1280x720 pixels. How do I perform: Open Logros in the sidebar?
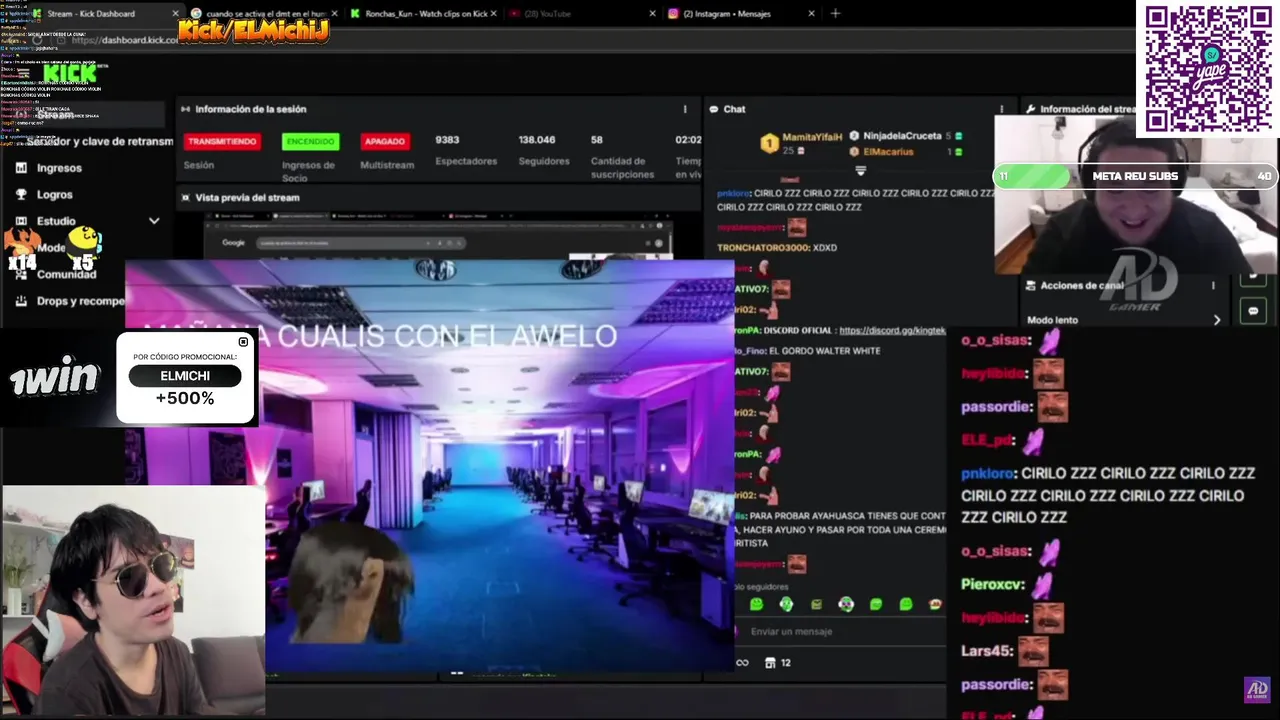point(54,194)
